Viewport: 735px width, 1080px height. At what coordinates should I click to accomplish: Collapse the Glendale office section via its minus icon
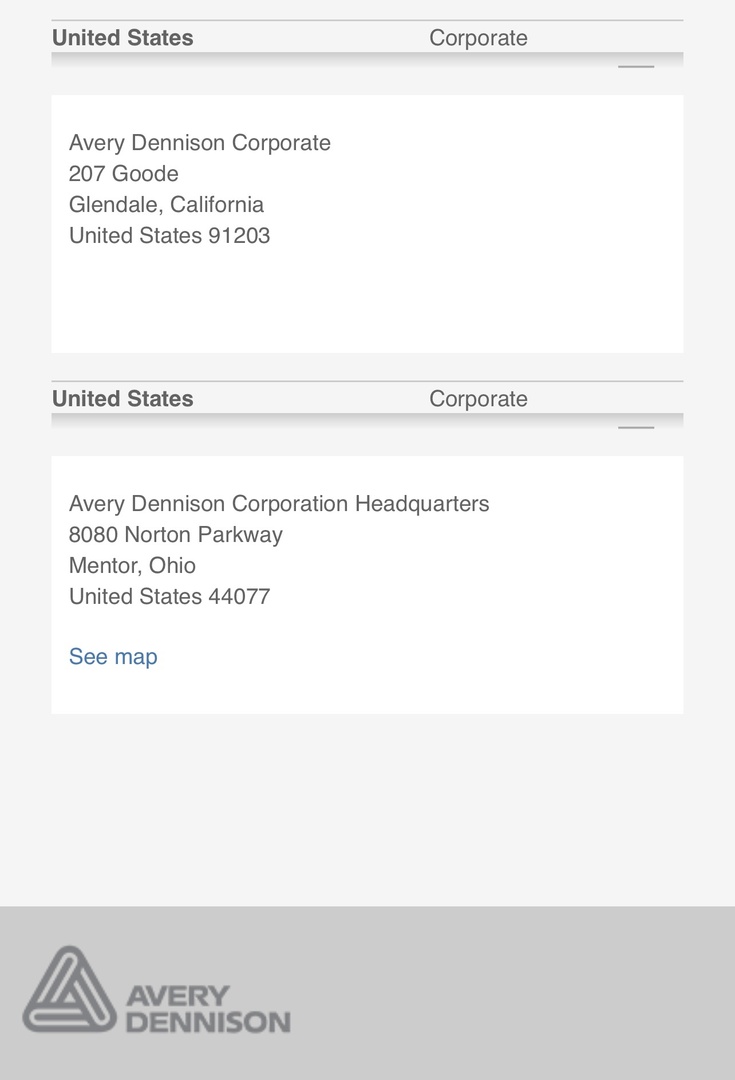coord(636,66)
